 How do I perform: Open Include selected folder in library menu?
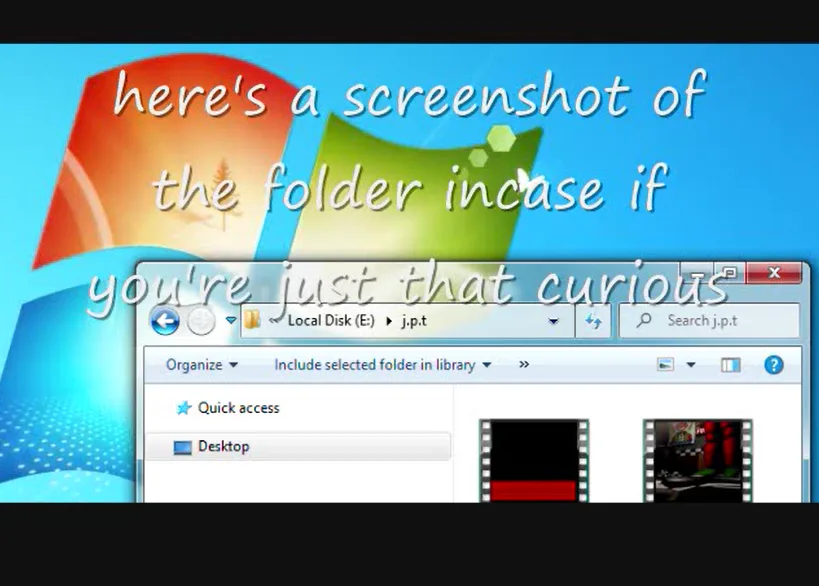point(383,365)
